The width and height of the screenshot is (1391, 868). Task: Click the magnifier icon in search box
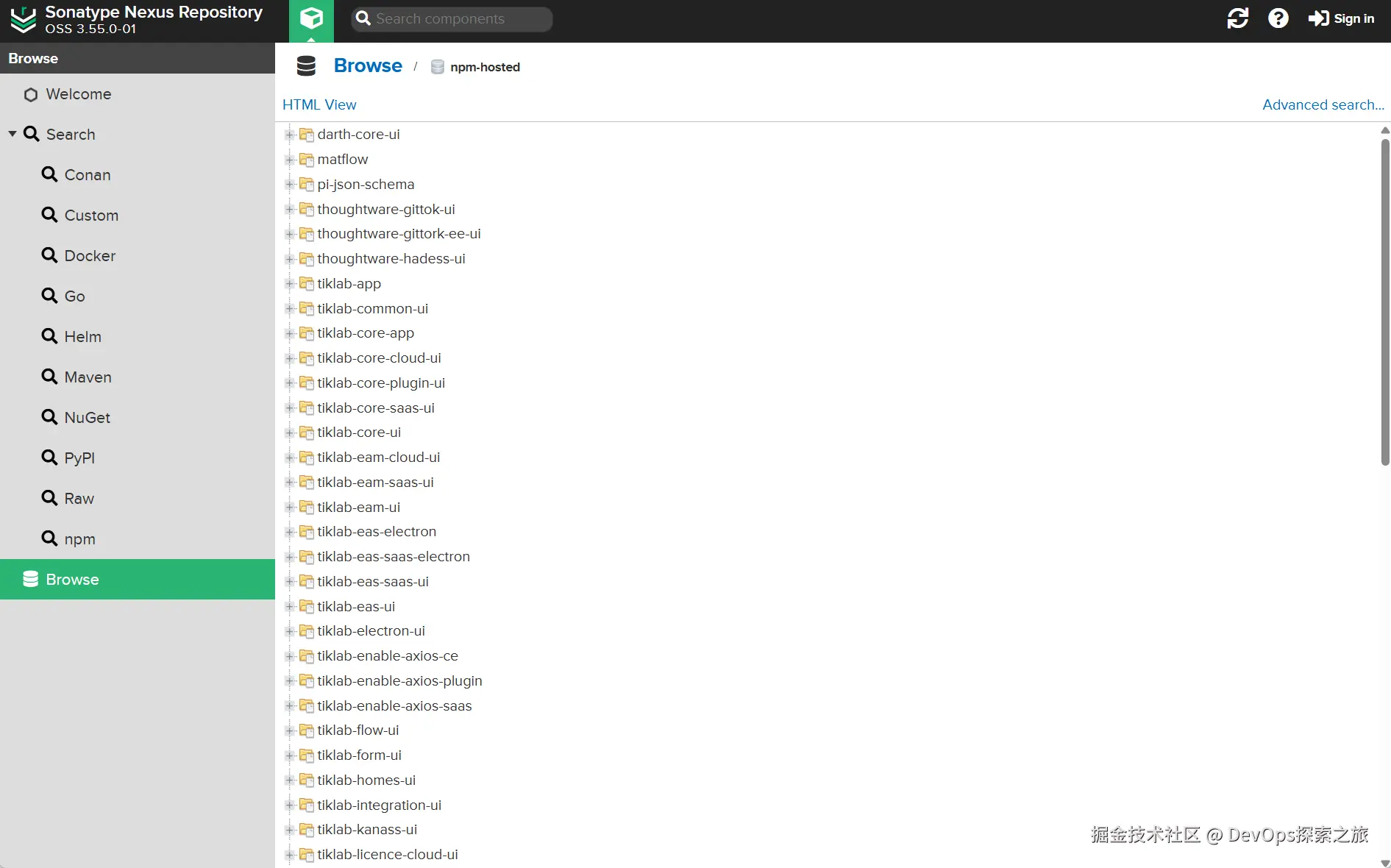click(x=363, y=18)
